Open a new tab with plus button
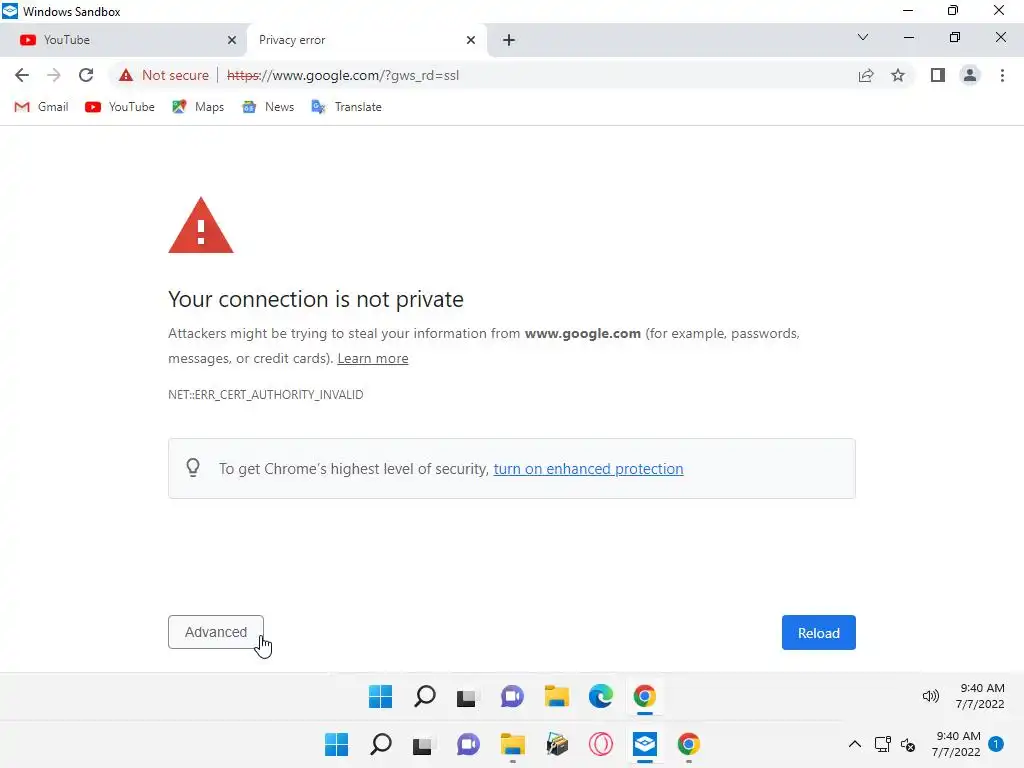 click(x=509, y=40)
